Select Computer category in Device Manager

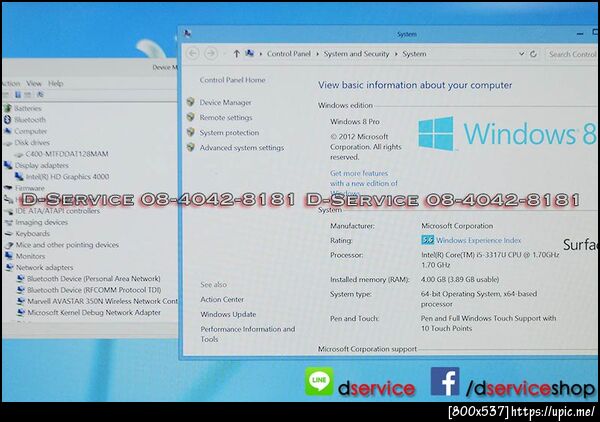[31, 131]
